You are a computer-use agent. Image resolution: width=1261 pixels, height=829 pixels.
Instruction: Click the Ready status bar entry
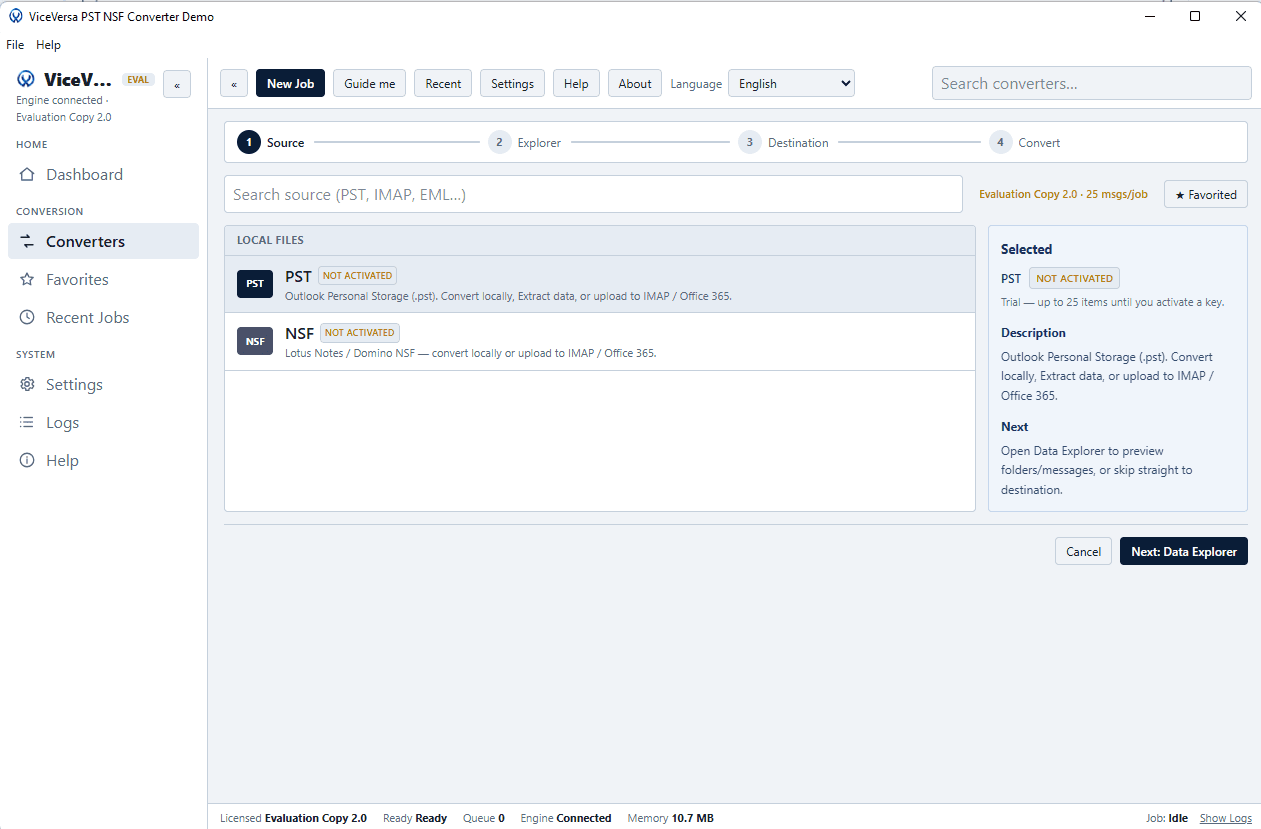coord(415,818)
